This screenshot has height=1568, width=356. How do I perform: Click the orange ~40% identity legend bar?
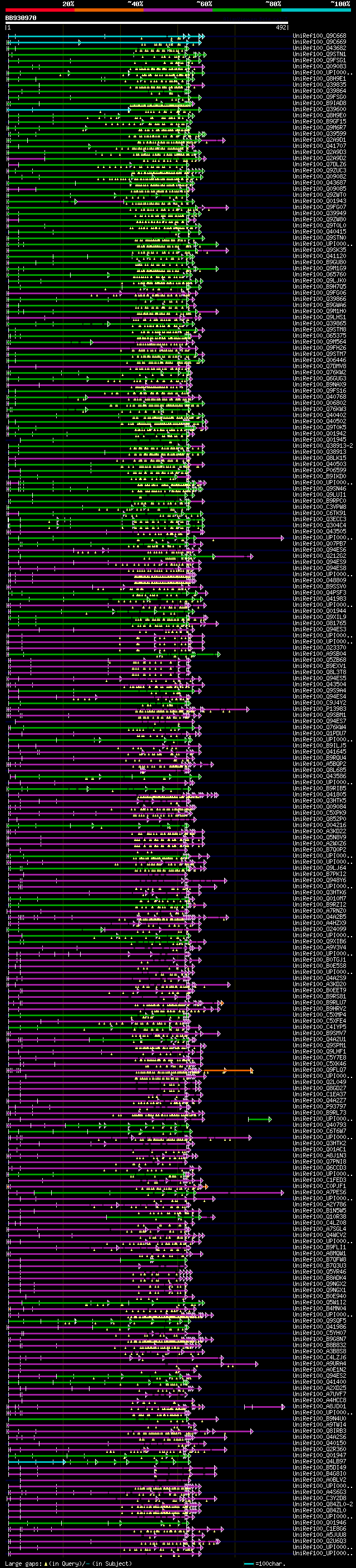110,10
